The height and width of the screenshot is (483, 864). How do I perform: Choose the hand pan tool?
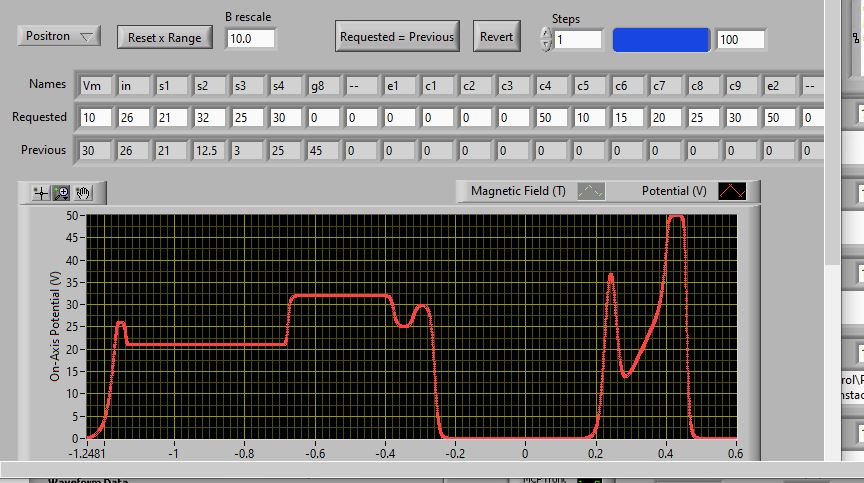[83, 193]
